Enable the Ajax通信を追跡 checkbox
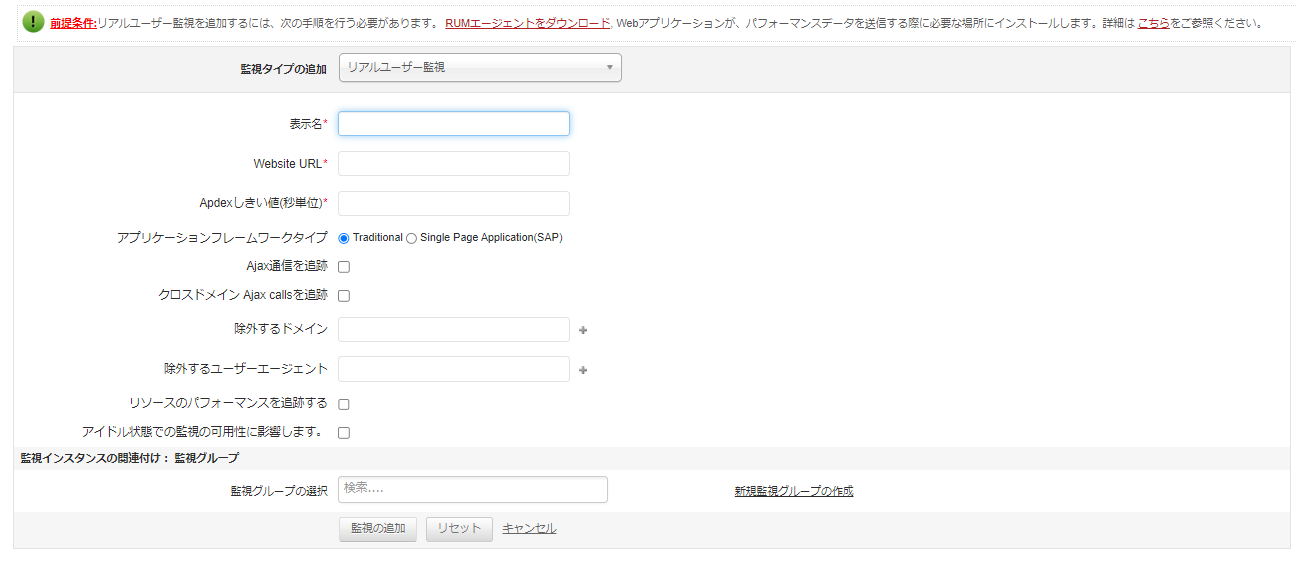The image size is (1297, 562). [x=344, y=267]
